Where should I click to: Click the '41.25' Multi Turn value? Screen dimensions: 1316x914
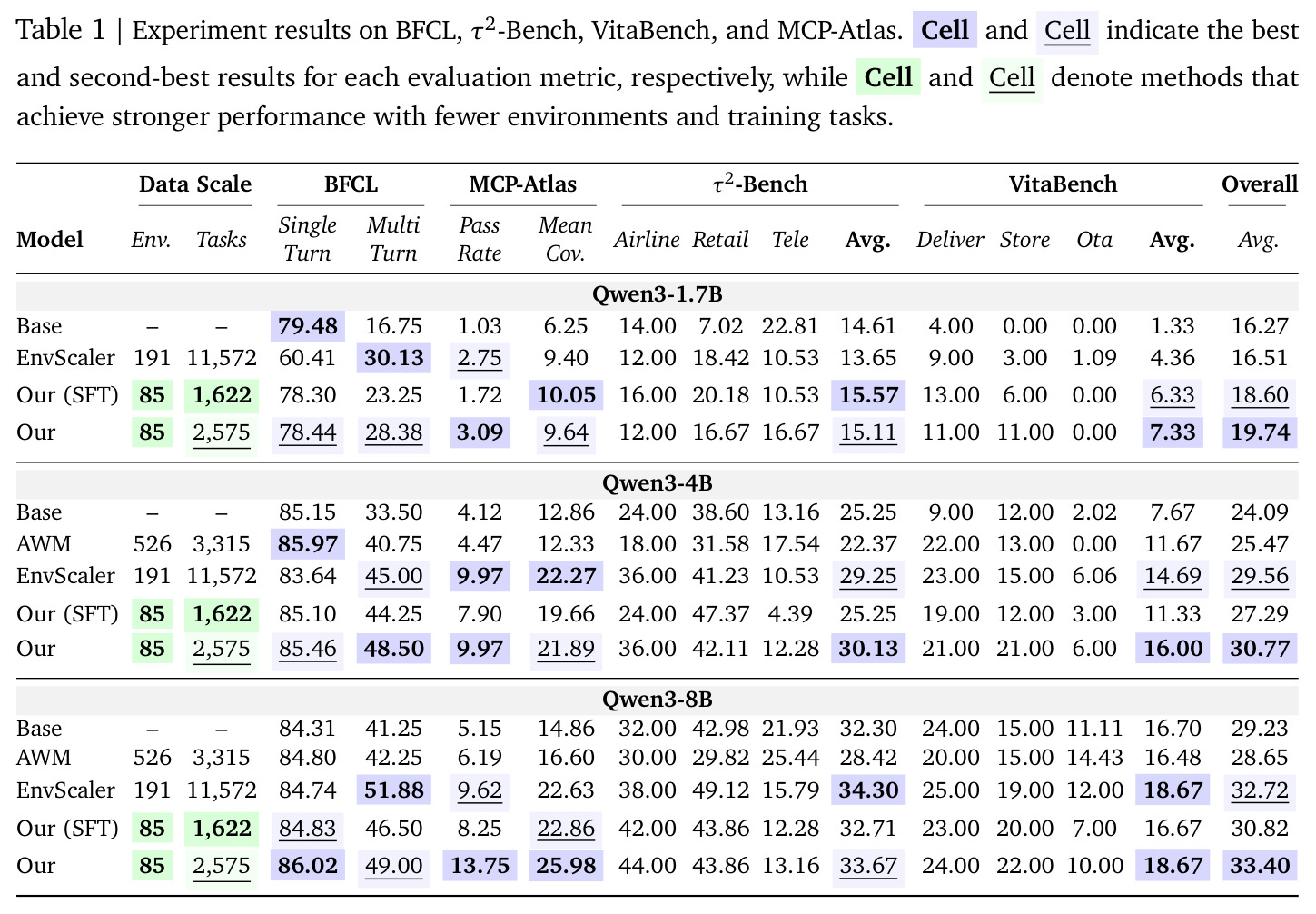tap(393, 729)
